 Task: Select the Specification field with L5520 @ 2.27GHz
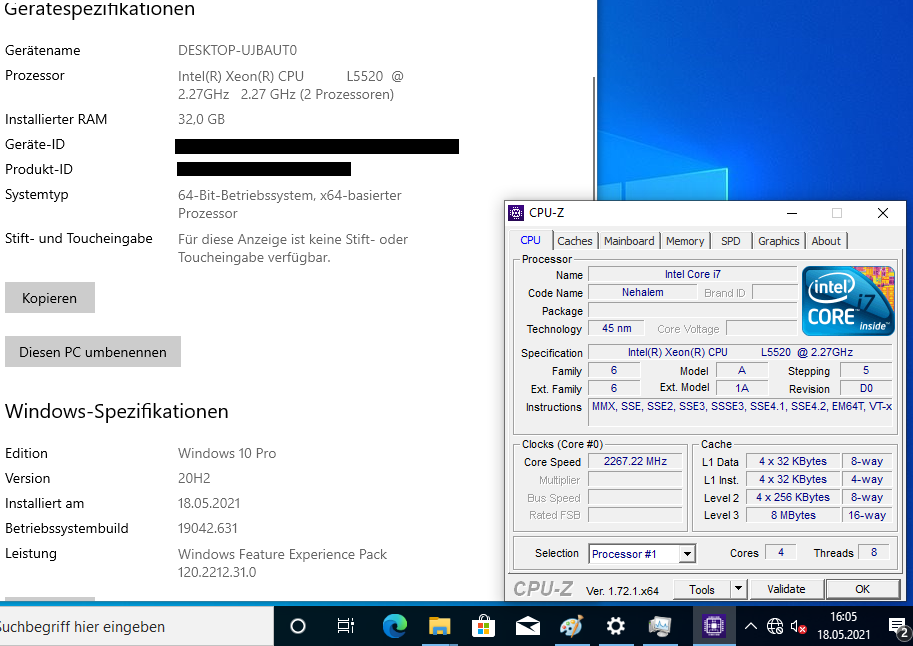point(740,352)
